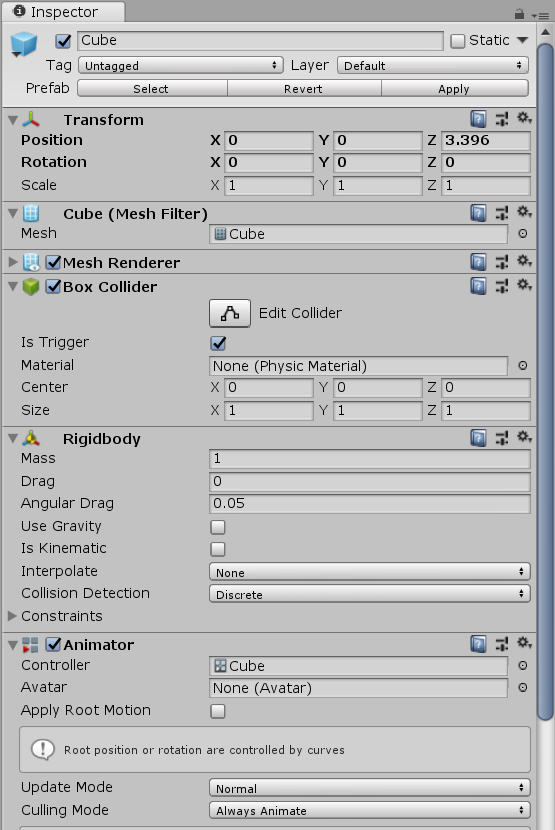Enable Use Gravity checkbox

point(218,527)
